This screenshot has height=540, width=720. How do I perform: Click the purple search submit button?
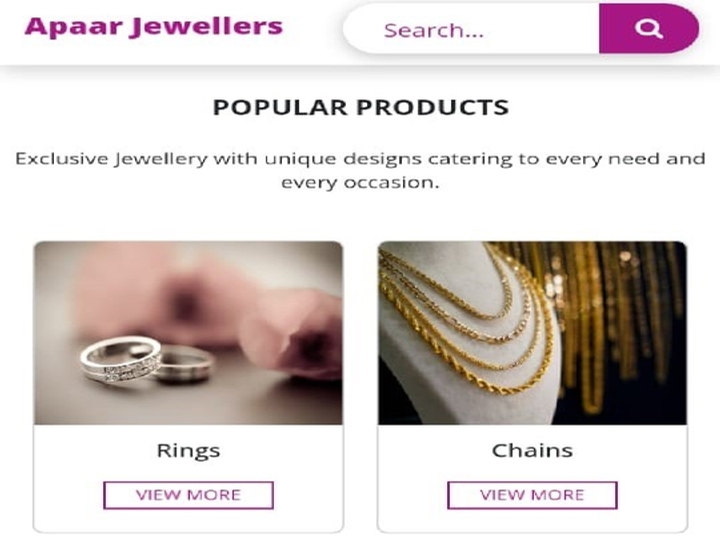pos(649,29)
